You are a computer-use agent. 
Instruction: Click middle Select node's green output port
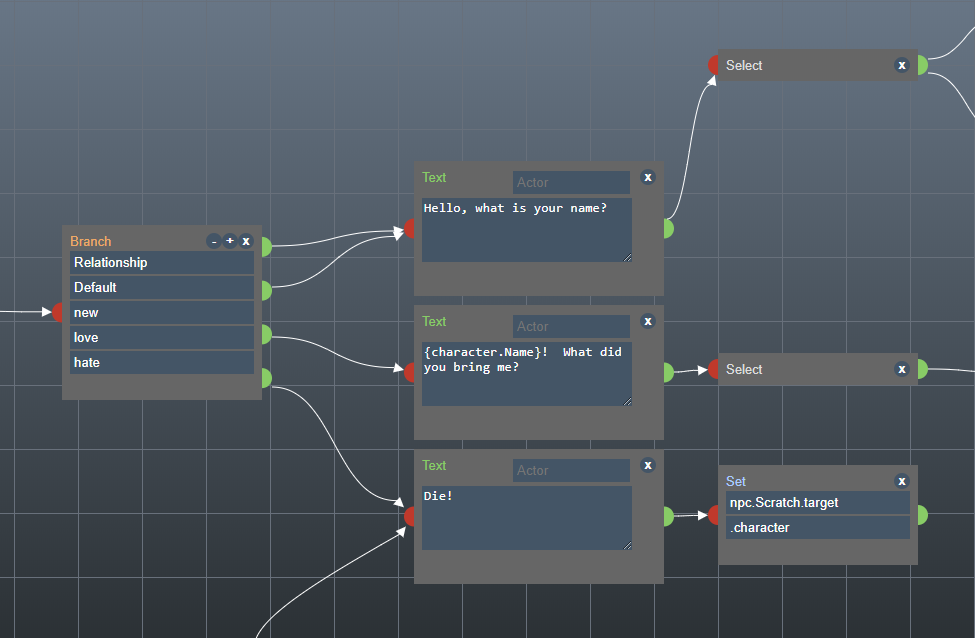pos(923,369)
